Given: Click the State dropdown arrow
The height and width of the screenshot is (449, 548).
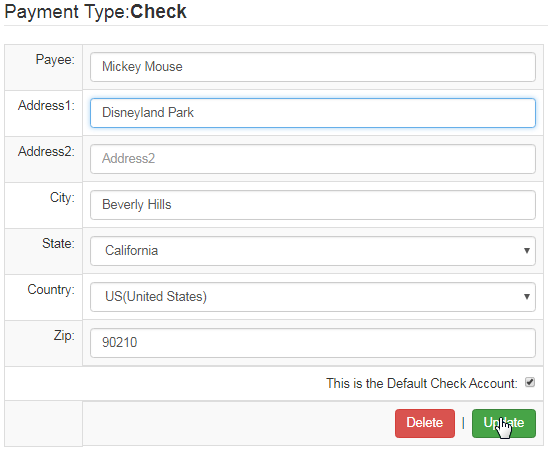Looking at the screenshot, I should (x=527, y=251).
